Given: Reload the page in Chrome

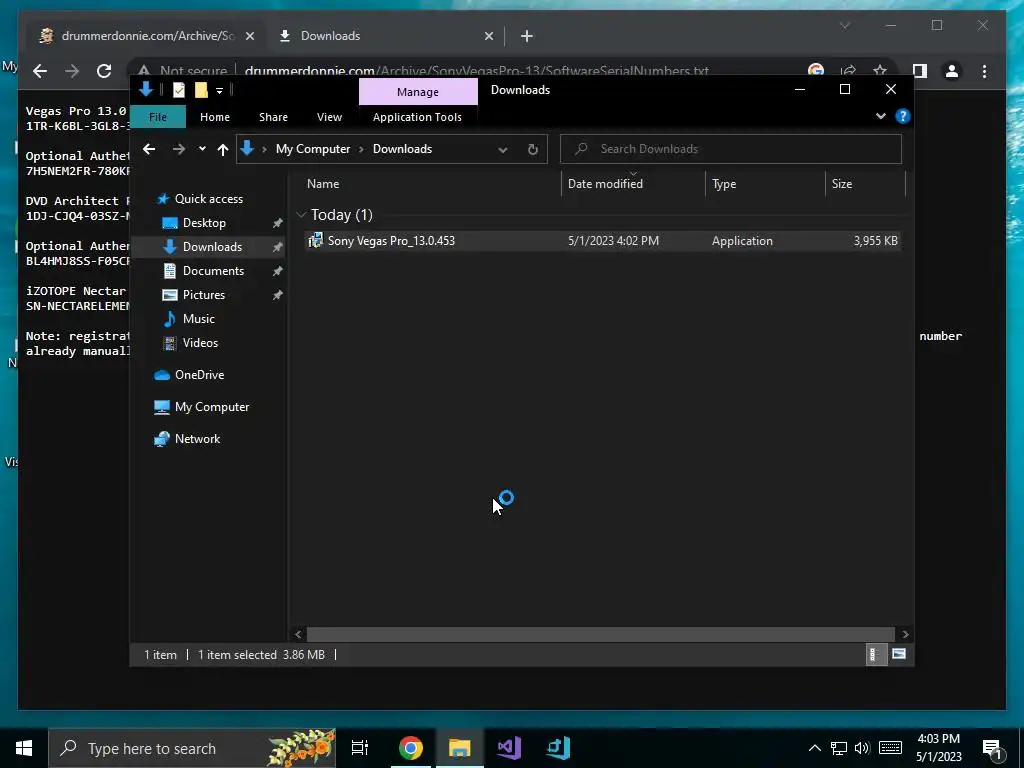Looking at the screenshot, I should click(x=104, y=71).
